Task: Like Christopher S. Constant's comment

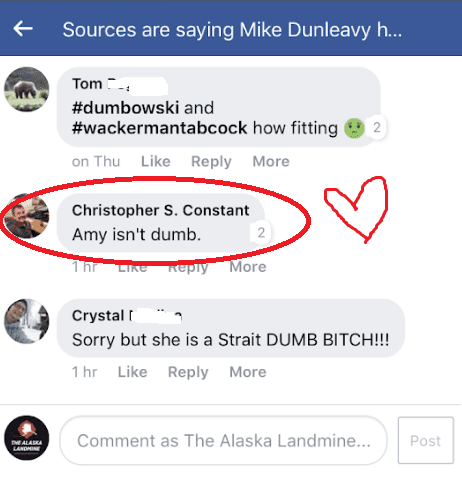Action: (x=132, y=267)
